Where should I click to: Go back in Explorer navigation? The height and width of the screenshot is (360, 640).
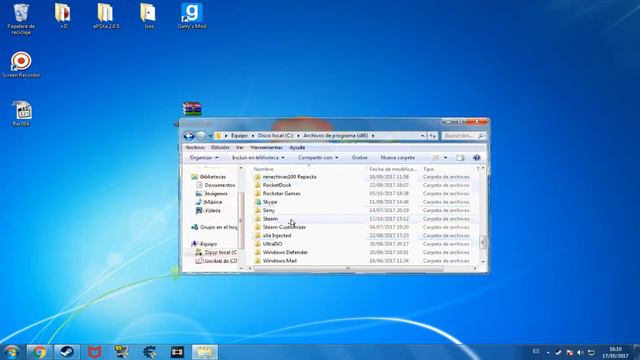[189, 136]
